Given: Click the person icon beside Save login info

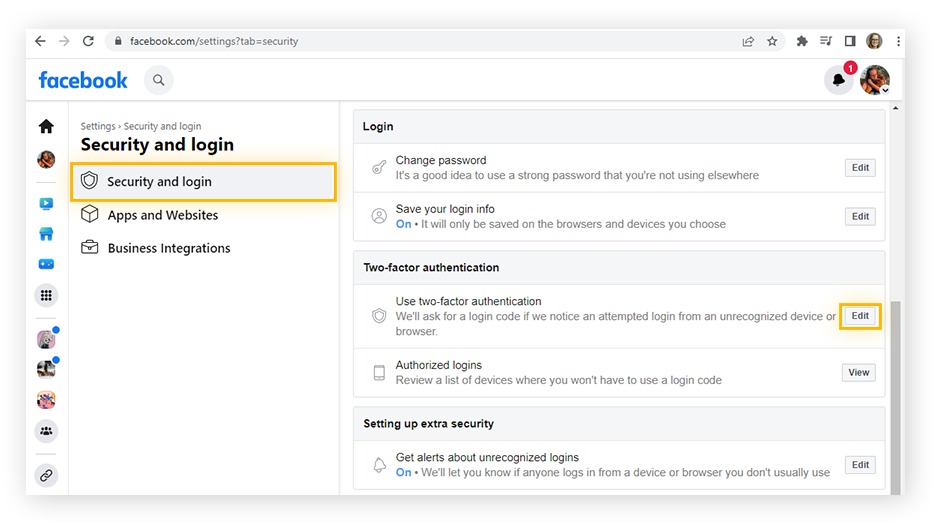Looking at the screenshot, I should [x=379, y=216].
